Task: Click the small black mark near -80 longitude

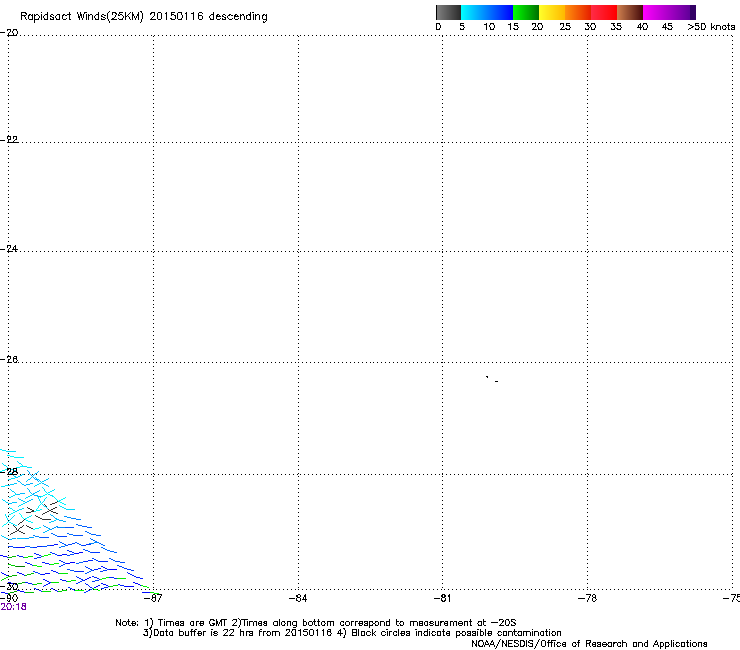Action: pyautogui.click(x=492, y=379)
